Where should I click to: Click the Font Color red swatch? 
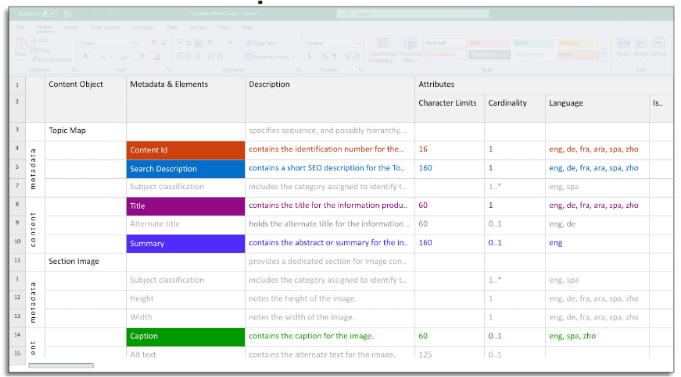click(x=157, y=56)
